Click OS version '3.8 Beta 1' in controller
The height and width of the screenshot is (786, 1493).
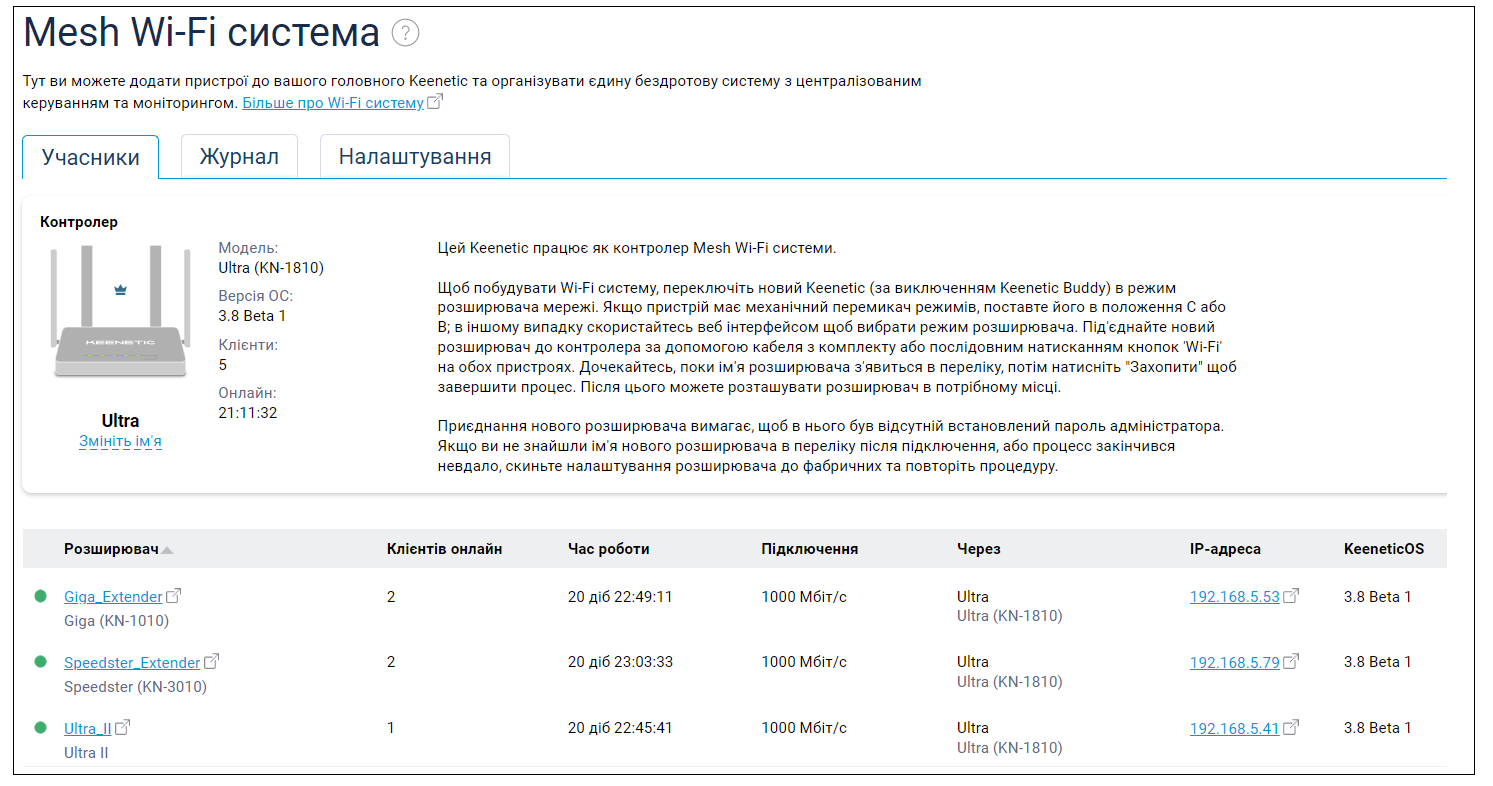click(252, 316)
